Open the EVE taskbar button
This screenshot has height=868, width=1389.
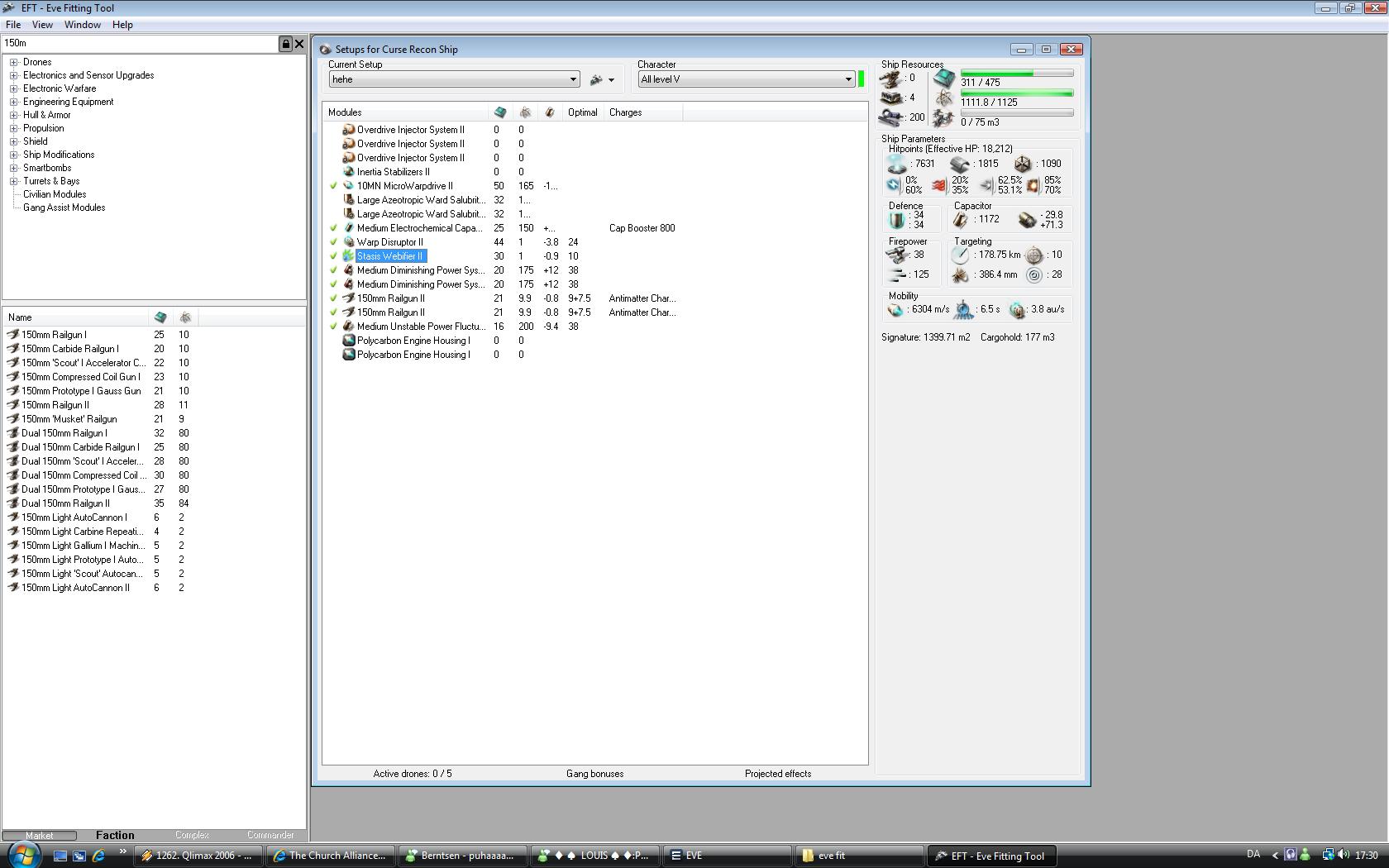coord(728,856)
